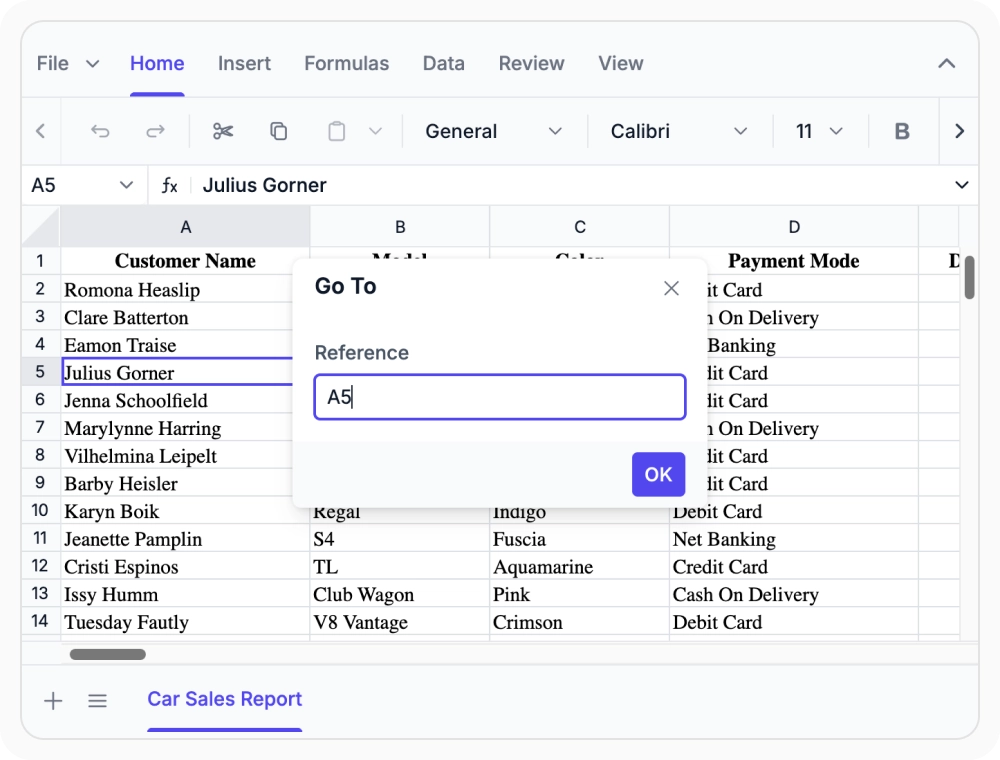Click the Redo arrow icon
Screen dimensions: 1000x760
(155, 131)
